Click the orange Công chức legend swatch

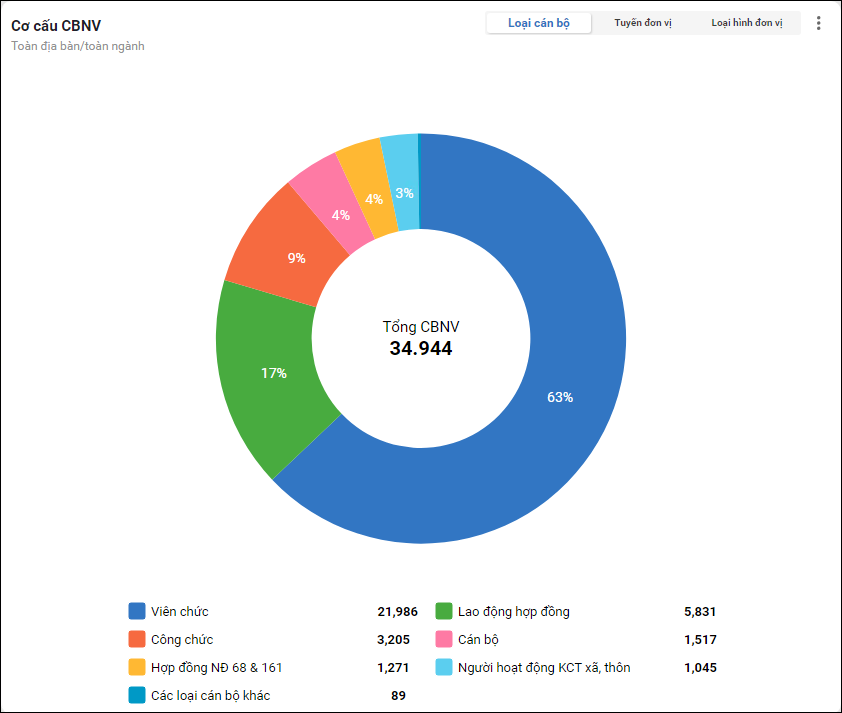tap(137, 639)
